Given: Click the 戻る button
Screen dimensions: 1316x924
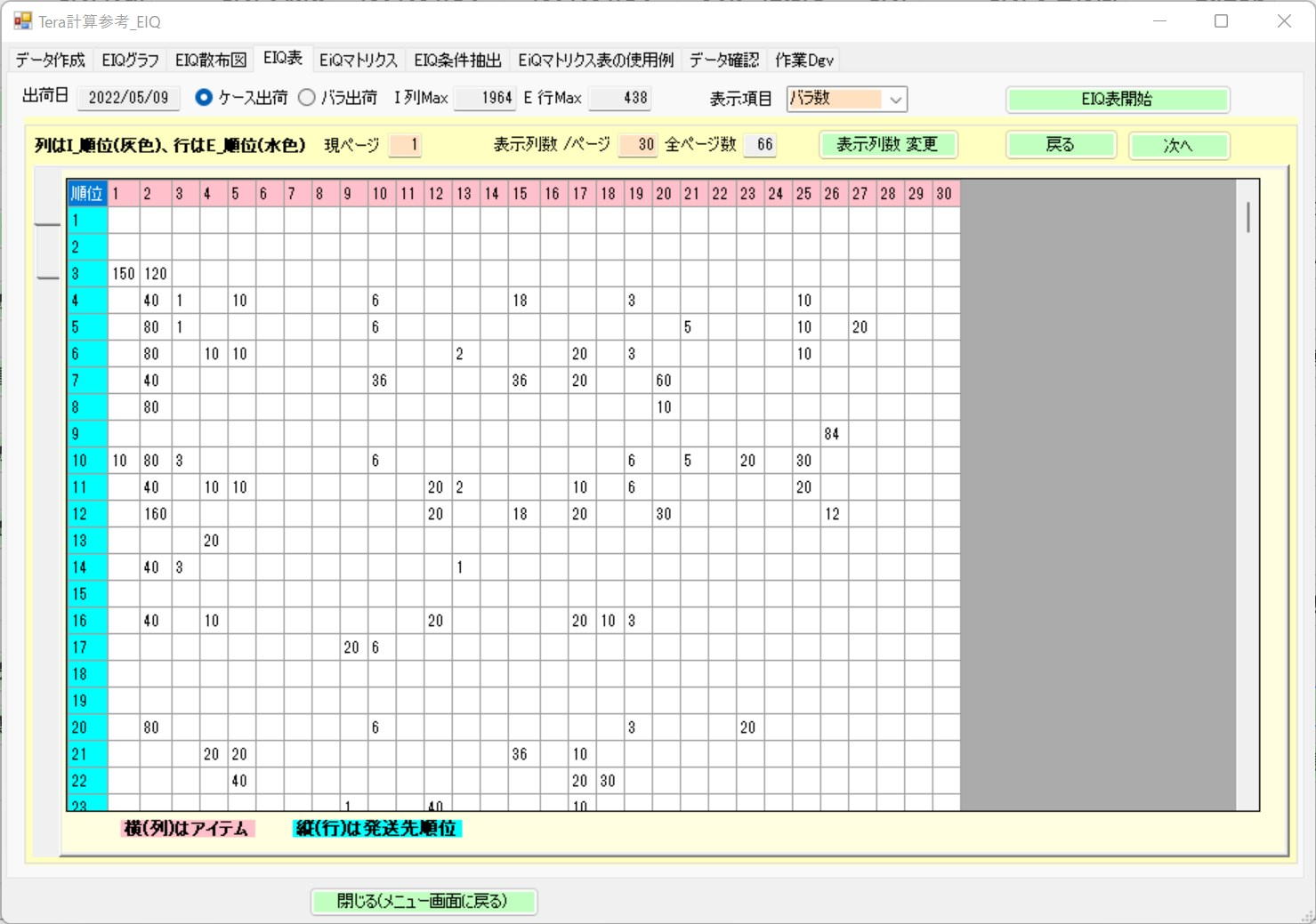Looking at the screenshot, I should 1060,145.
